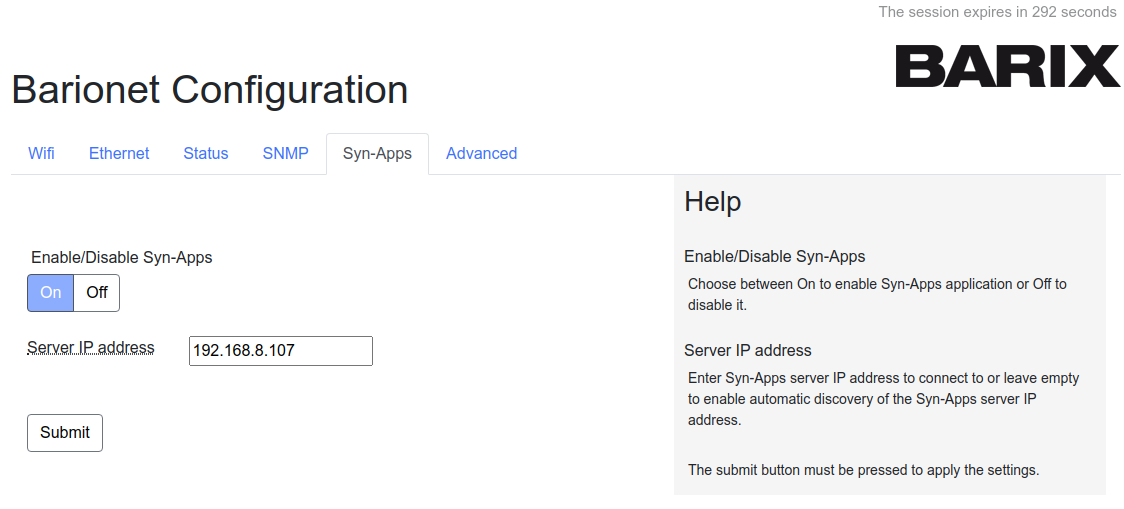1124x509 pixels.
Task: Select the SNMP tab
Action: (285, 154)
